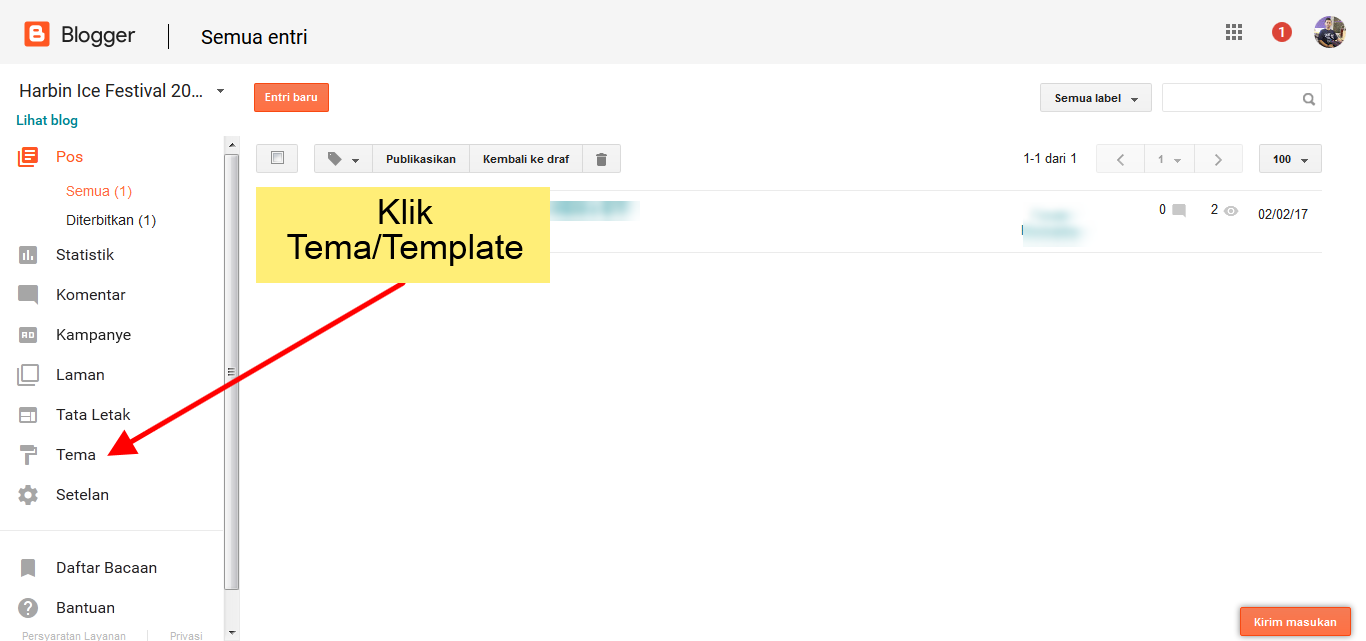Viewport: 1366px width, 641px height.
Task: Open the label tag dropdown
Action: click(x=343, y=159)
